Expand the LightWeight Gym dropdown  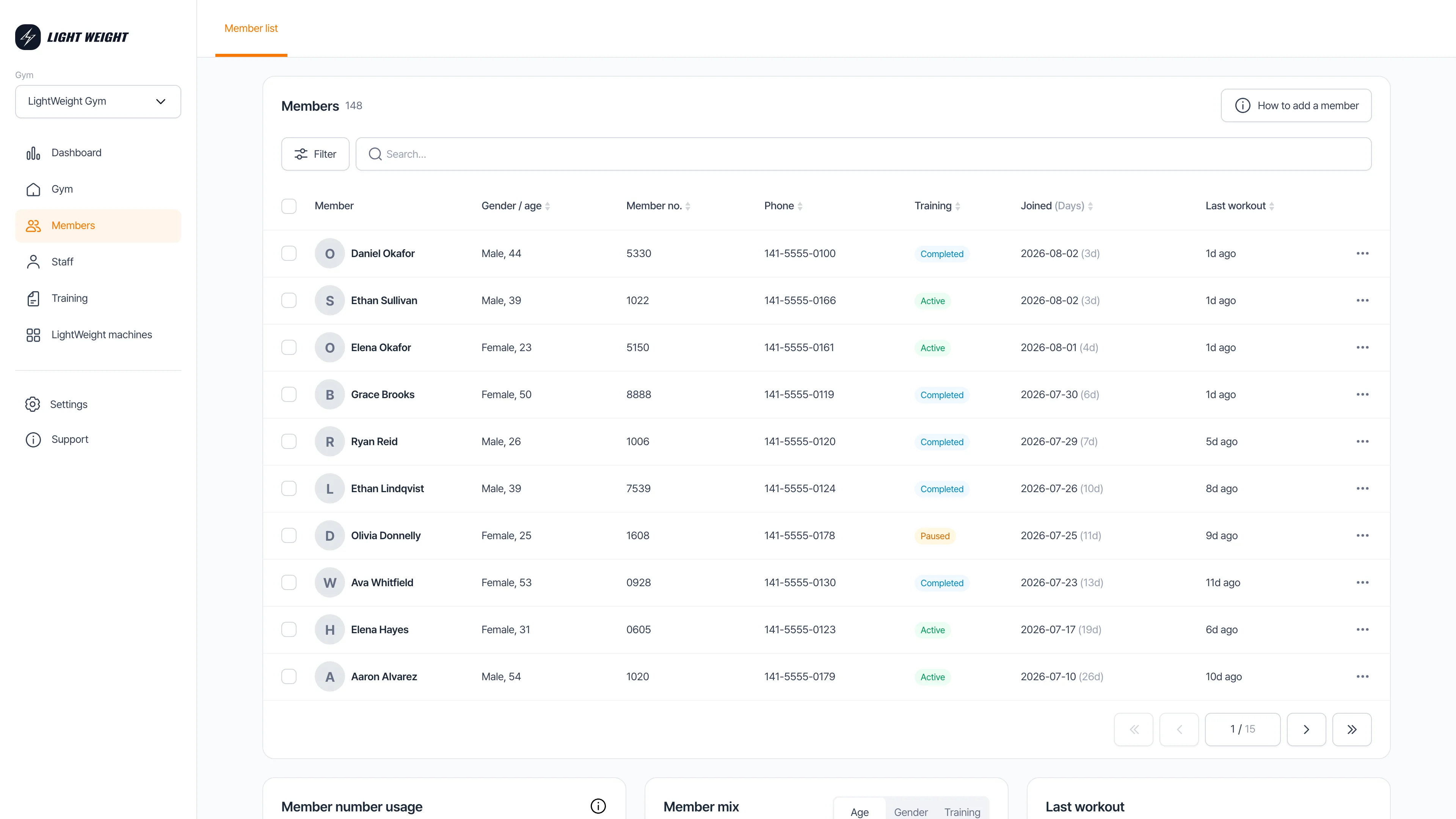coord(98,101)
